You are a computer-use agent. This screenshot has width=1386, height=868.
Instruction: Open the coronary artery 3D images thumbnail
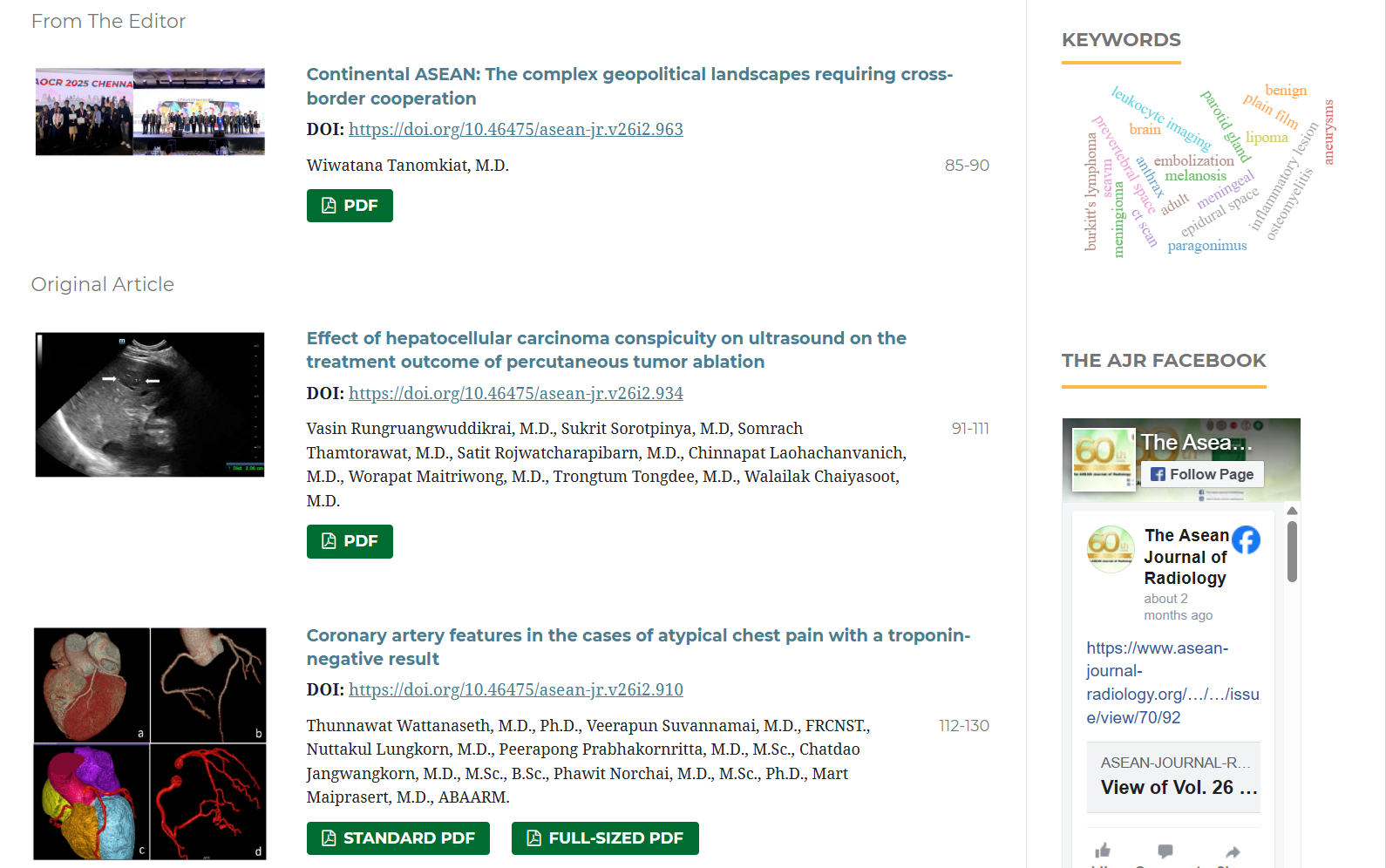click(150, 743)
